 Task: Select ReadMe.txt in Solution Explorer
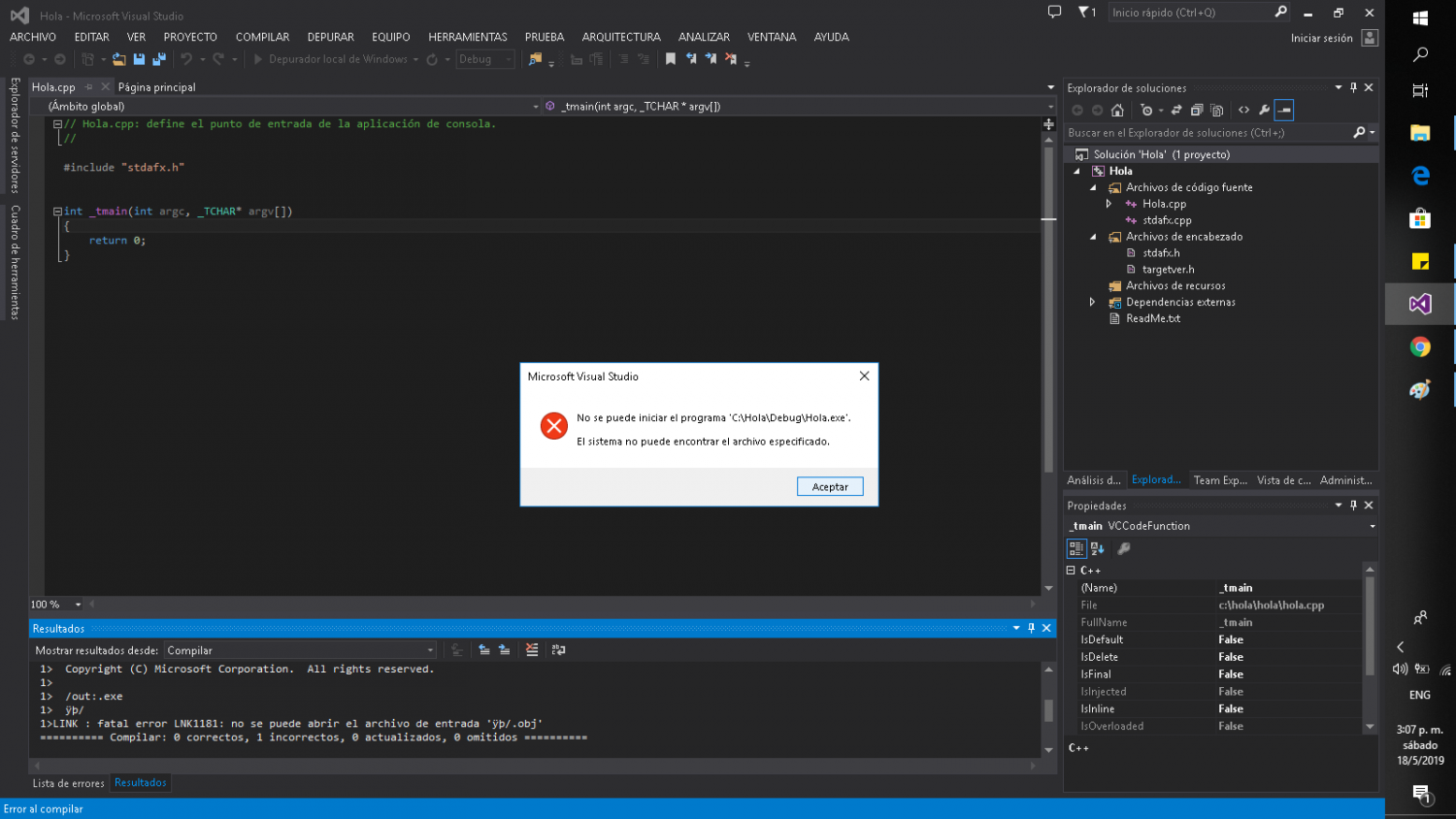pyautogui.click(x=1153, y=318)
